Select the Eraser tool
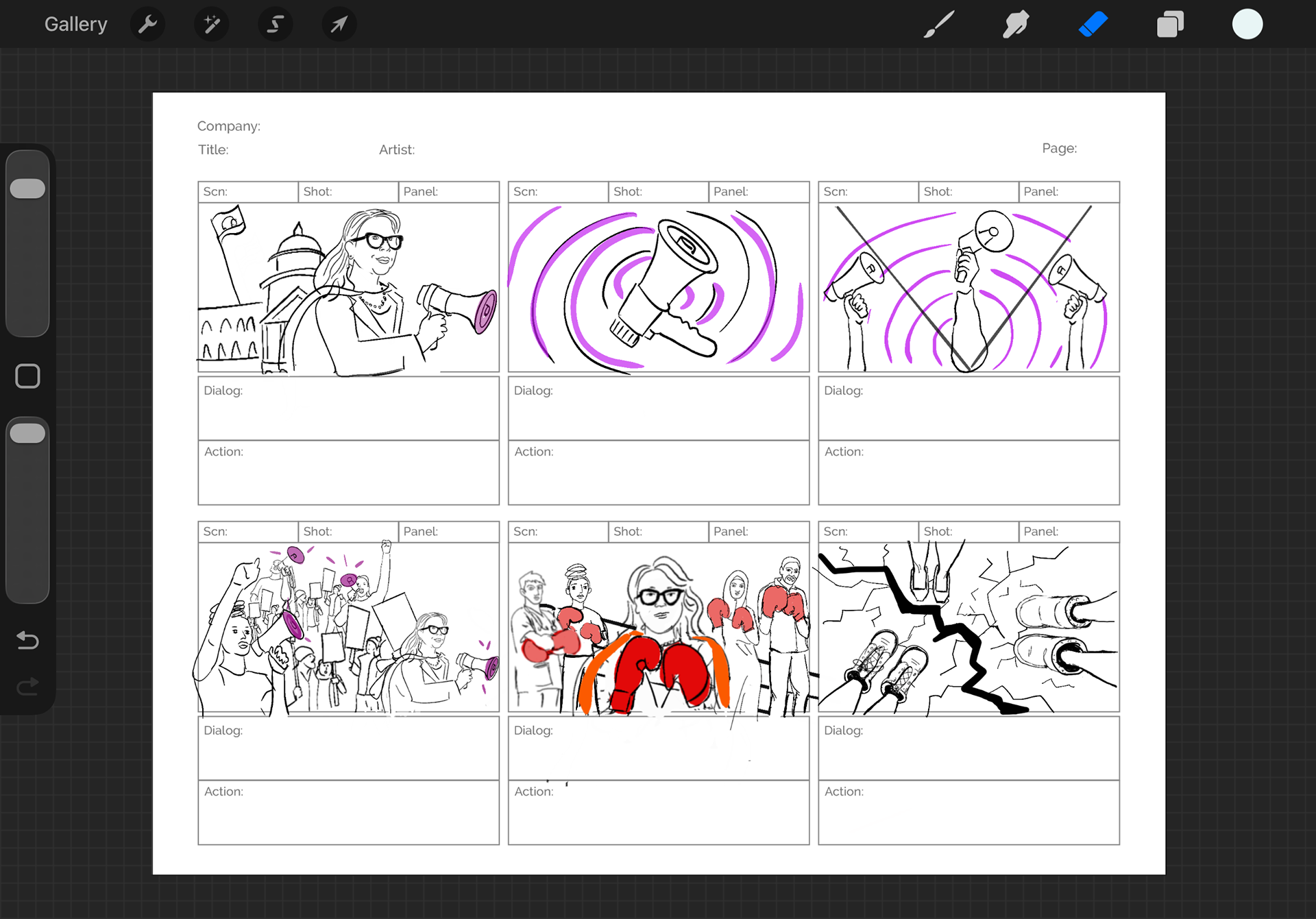1316x919 pixels. point(1093,25)
